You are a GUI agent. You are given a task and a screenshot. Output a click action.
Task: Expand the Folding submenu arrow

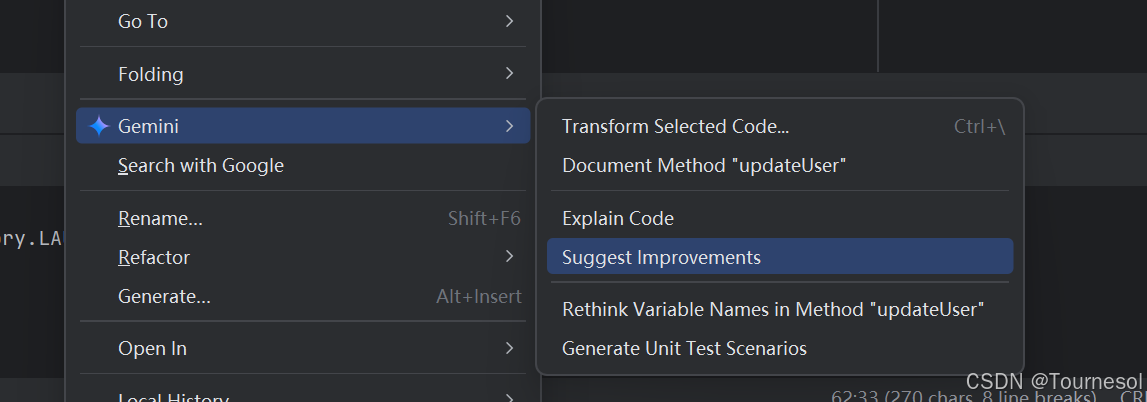coord(509,73)
